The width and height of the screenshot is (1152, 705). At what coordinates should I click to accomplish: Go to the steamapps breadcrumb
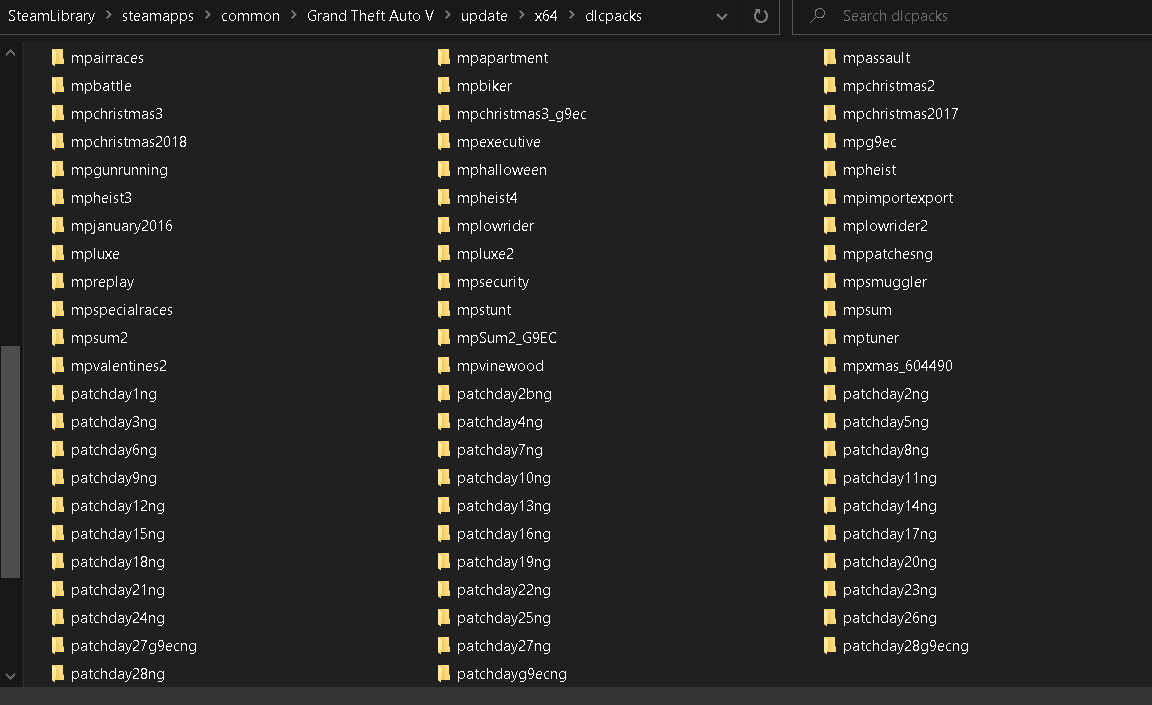(158, 15)
